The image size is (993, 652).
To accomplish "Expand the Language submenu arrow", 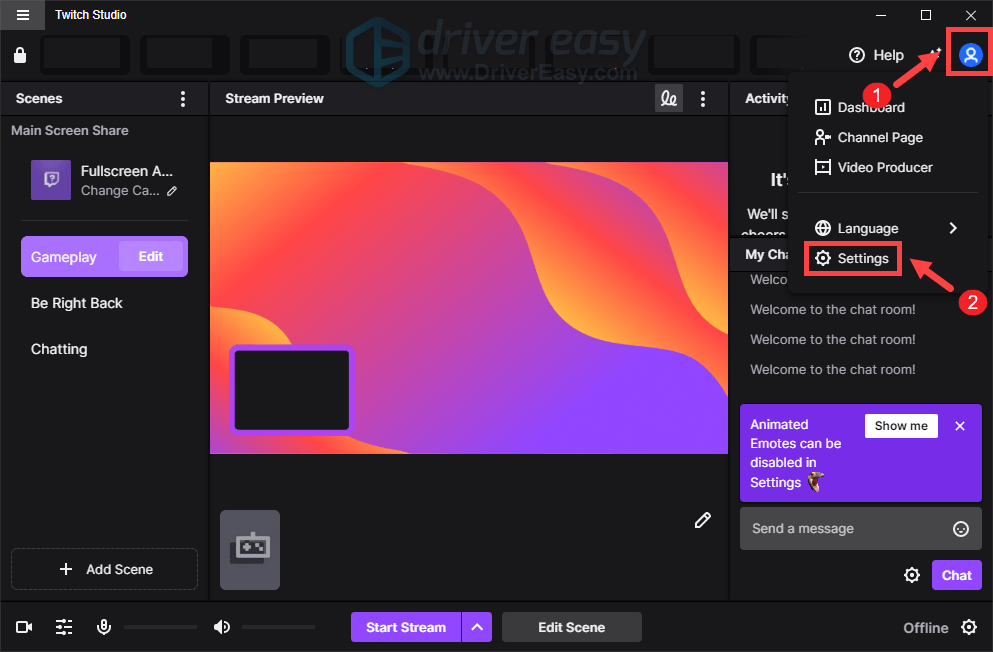I will (x=953, y=228).
